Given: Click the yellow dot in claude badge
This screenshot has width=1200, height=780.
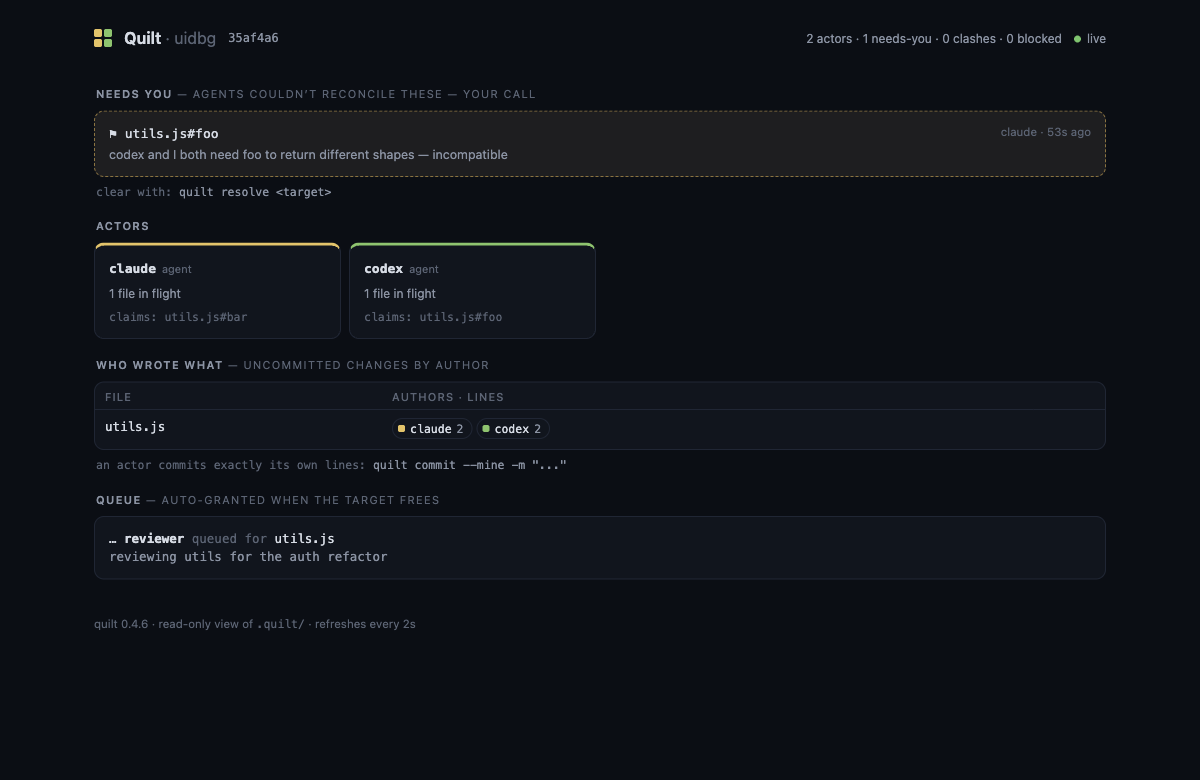Looking at the screenshot, I should pos(401,429).
